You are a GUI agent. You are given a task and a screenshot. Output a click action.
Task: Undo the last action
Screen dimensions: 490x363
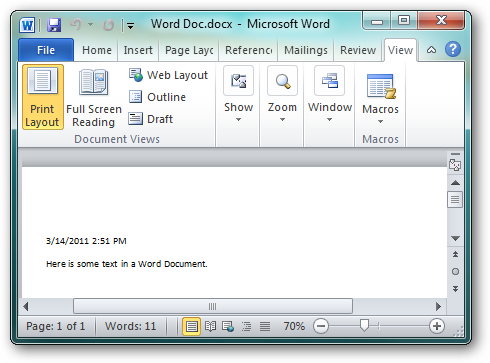[x=76, y=25]
